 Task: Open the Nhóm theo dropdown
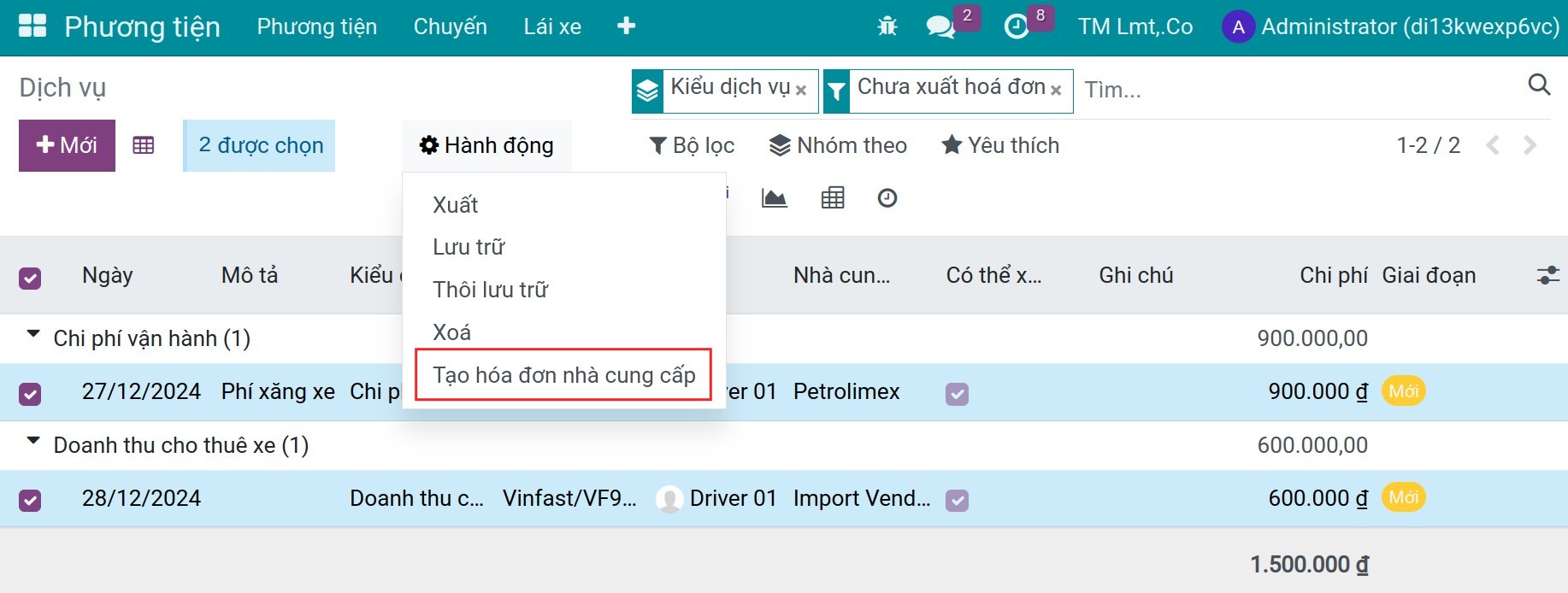click(x=838, y=145)
